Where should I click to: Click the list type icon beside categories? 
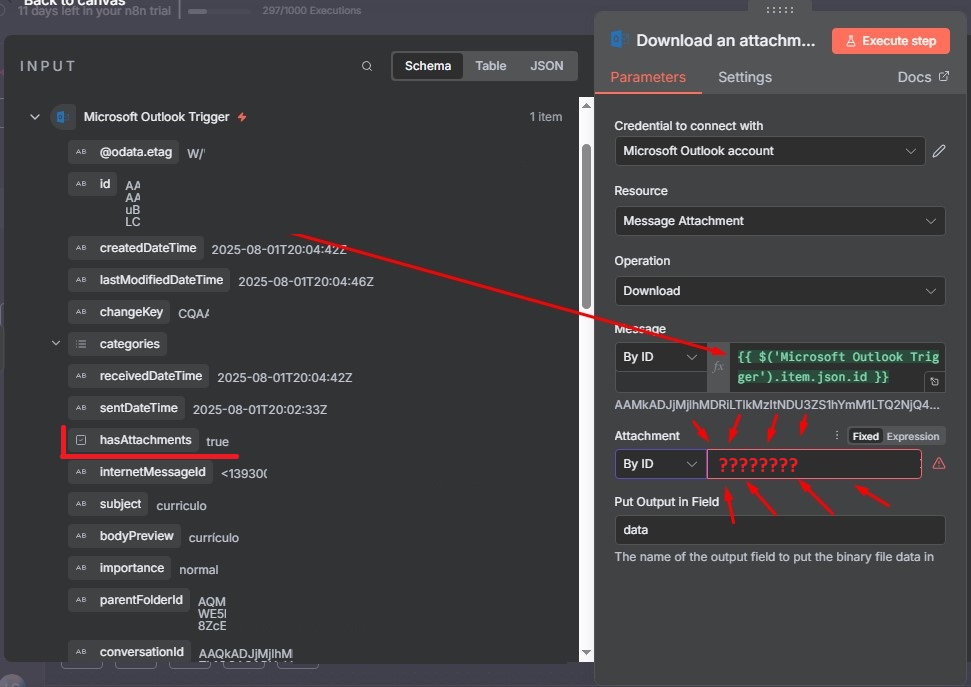pyautogui.click(x=81, y=344)
